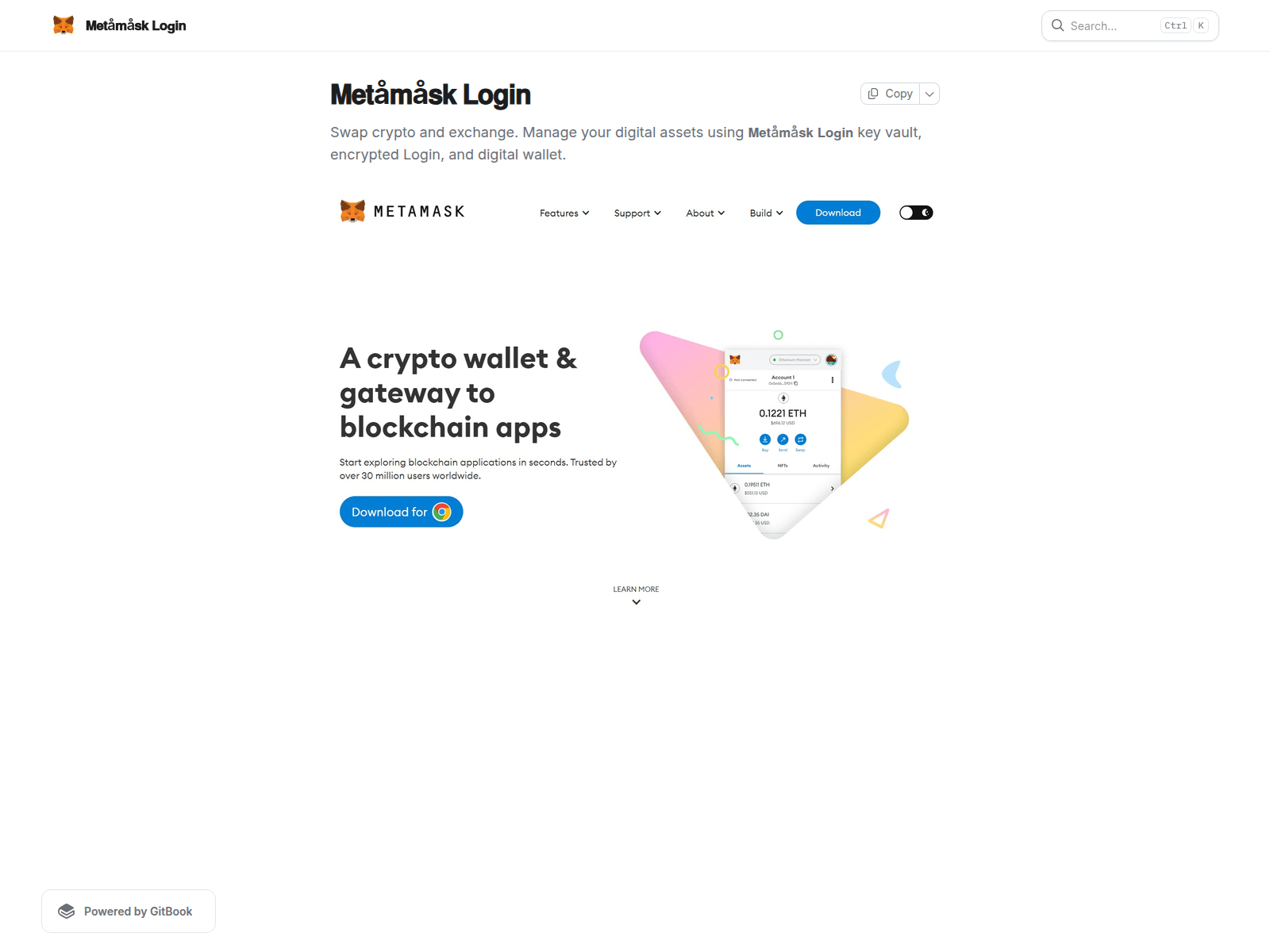Open the Ethereum Mainnet network dropdown

tap(795, 360)
